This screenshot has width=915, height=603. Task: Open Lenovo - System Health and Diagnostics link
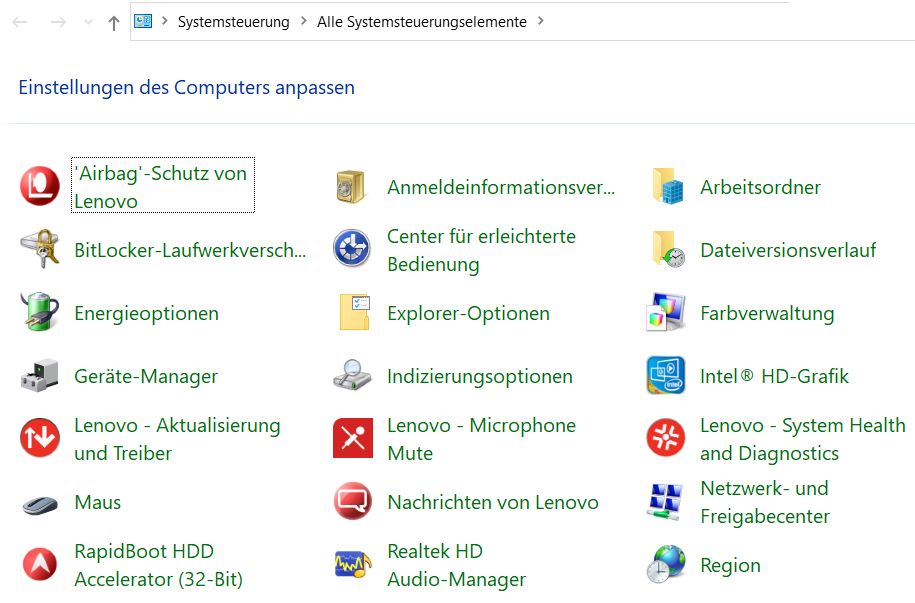click(x=803, y=439)
